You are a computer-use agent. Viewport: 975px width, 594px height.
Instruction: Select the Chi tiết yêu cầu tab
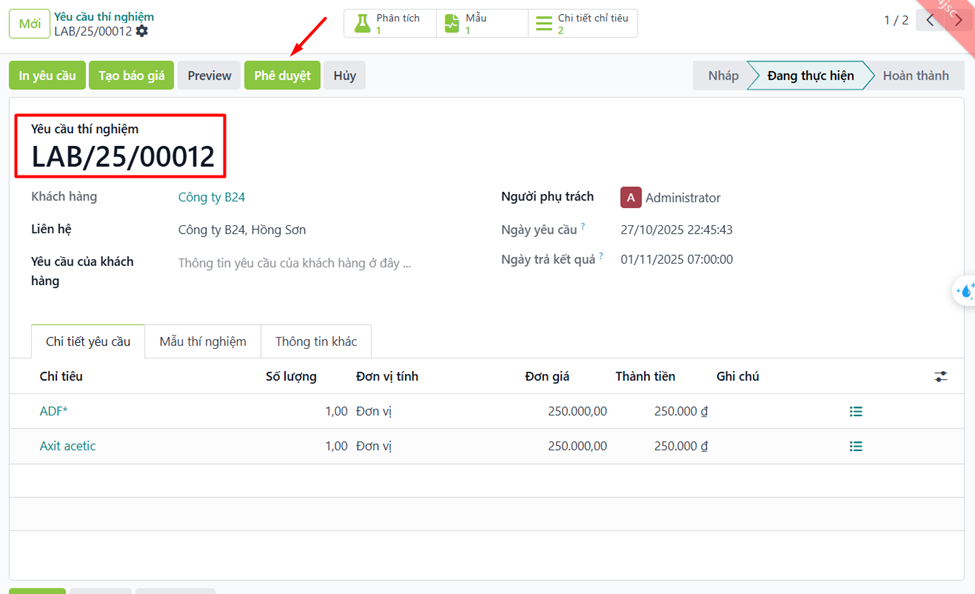[x=88, y=341]
